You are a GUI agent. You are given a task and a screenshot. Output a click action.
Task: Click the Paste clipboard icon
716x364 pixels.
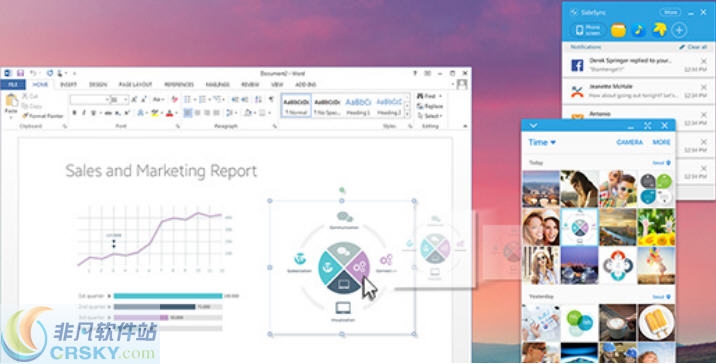[12, 100]
